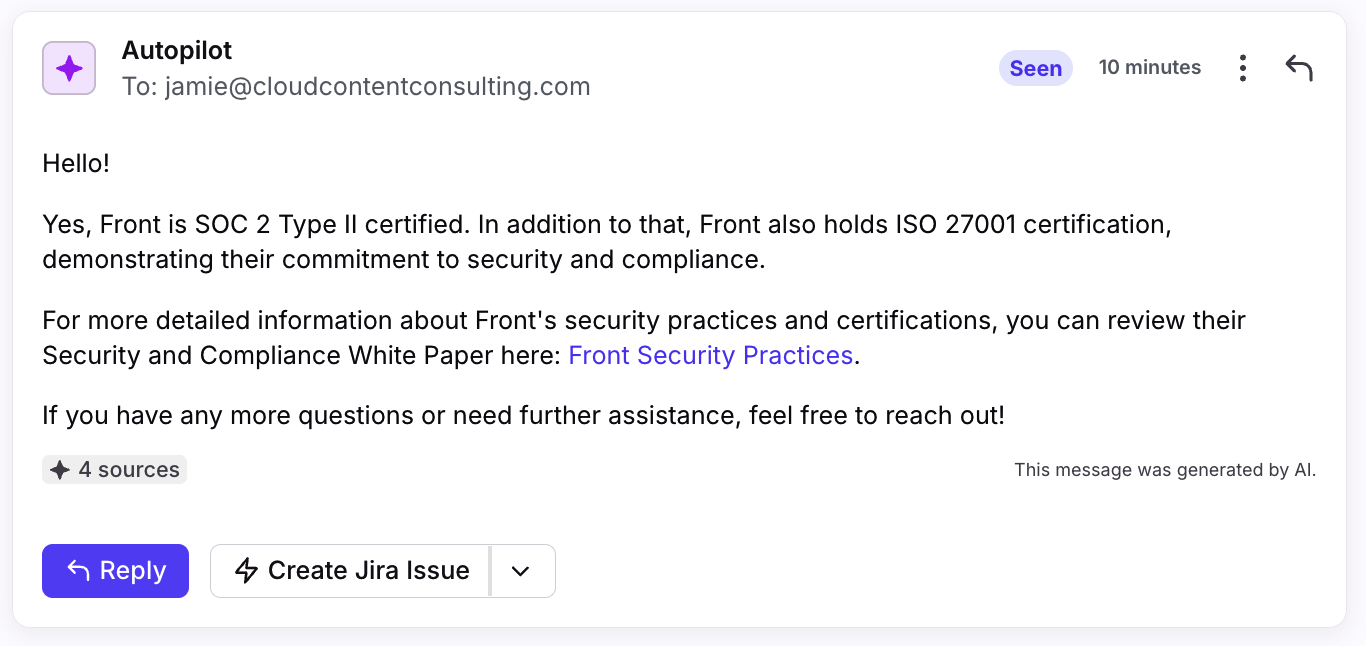Click the Seen status badge

click(1035, 68)
